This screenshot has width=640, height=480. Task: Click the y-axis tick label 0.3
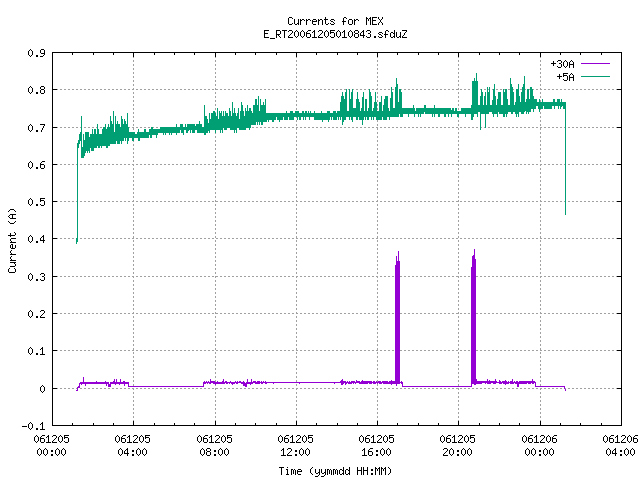coord(36,277)
